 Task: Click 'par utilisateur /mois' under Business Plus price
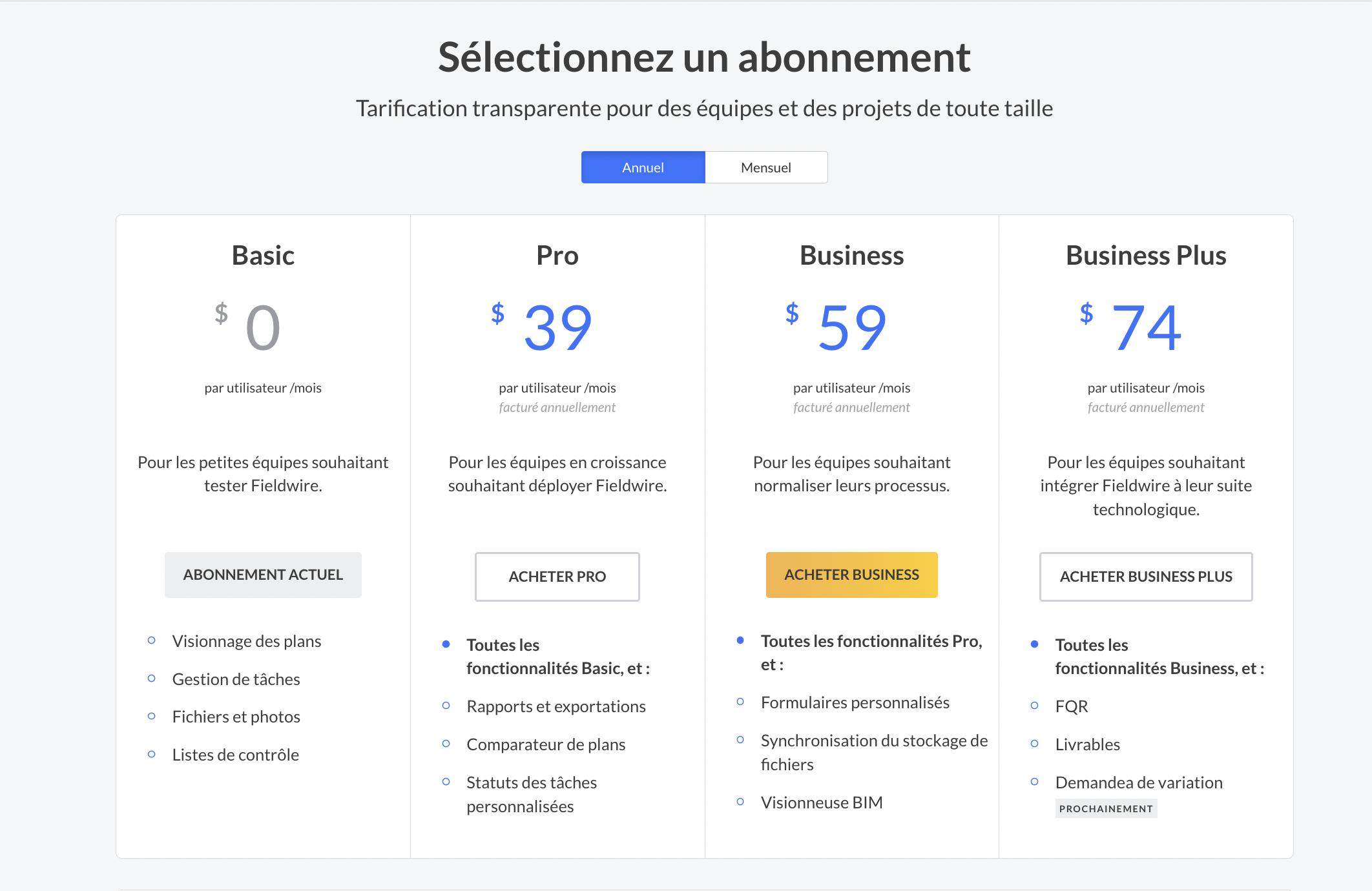tap(1146, 388)
